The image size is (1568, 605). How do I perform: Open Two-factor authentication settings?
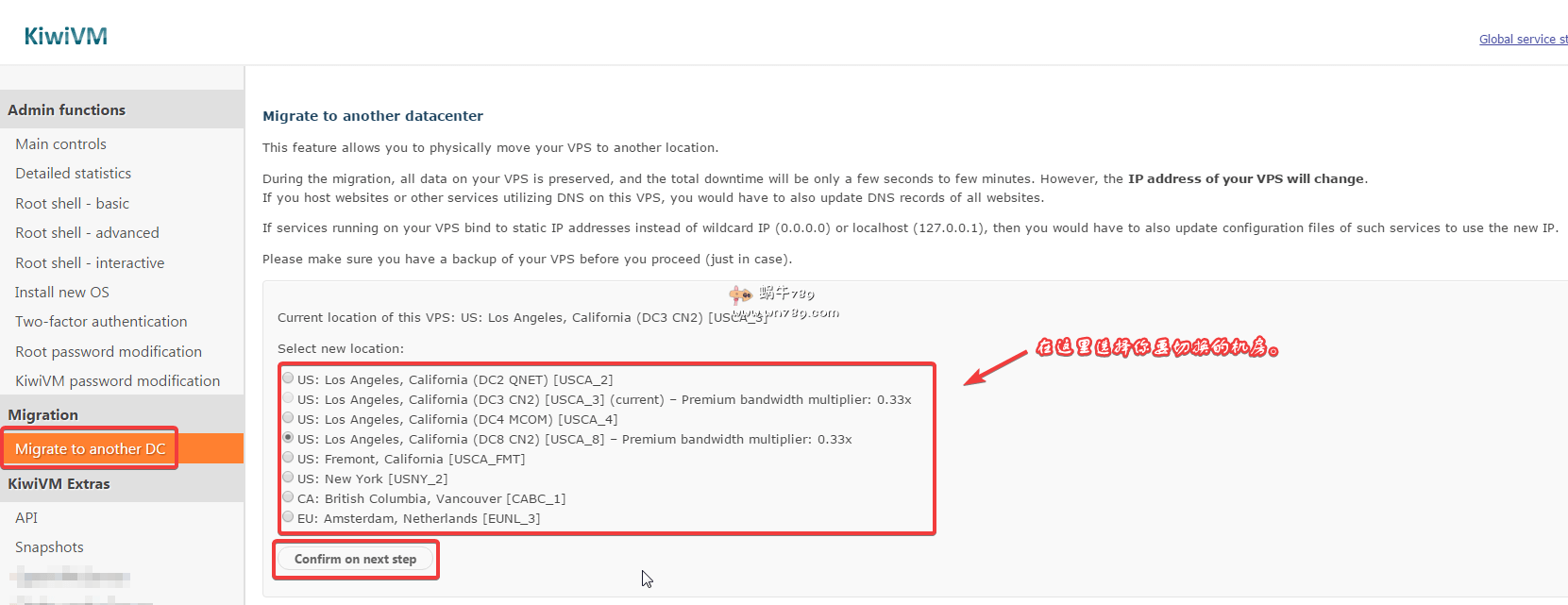pyautogui.click(x=101, y=322)
